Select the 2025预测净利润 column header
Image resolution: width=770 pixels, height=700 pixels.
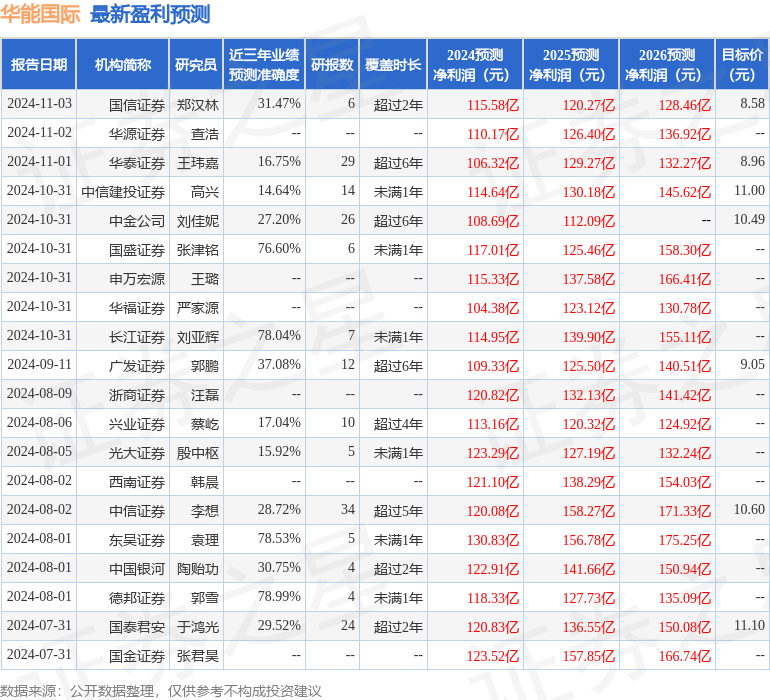coord(571,65)
